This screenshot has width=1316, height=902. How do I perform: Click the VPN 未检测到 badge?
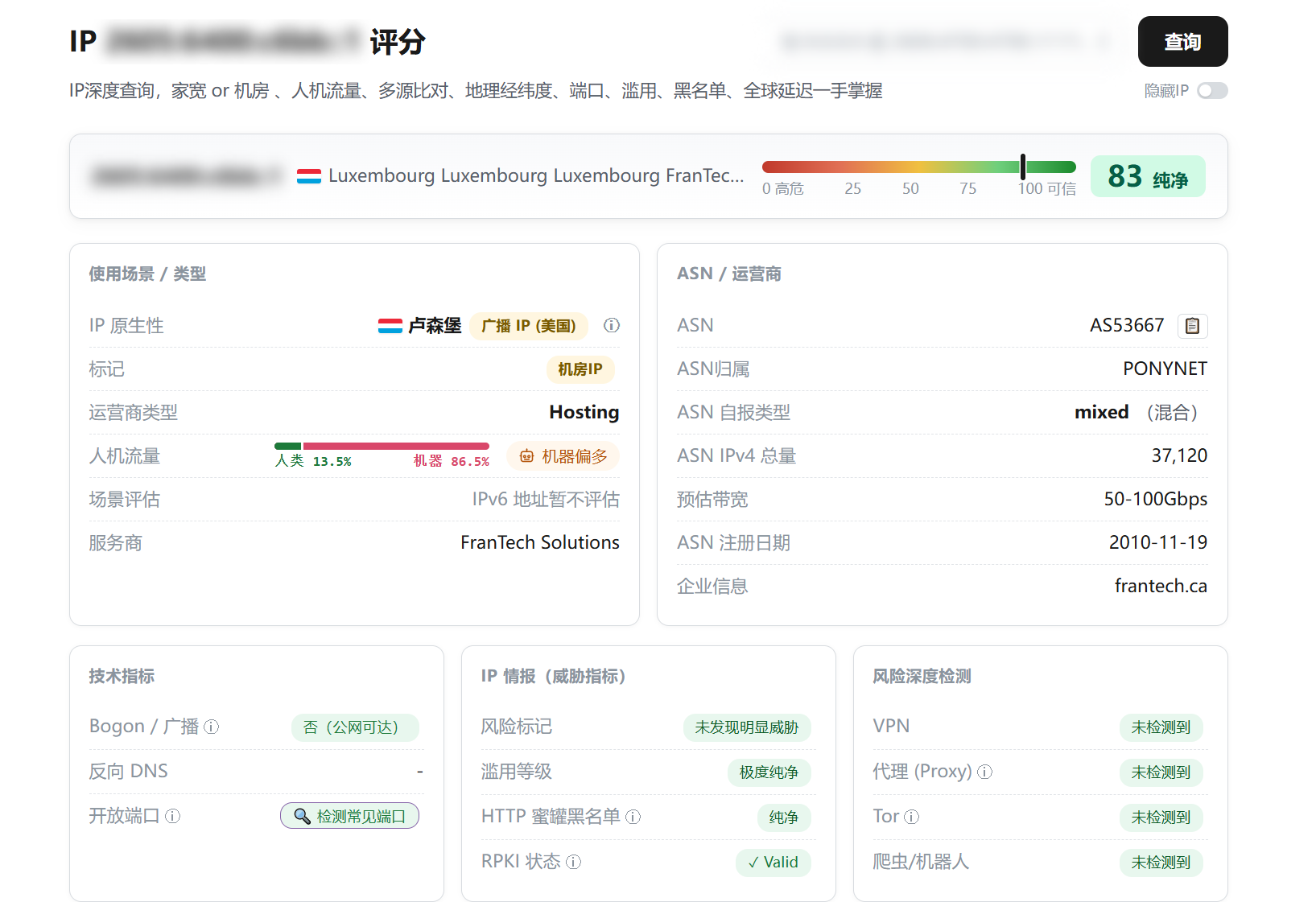(x=1161, y=727)
